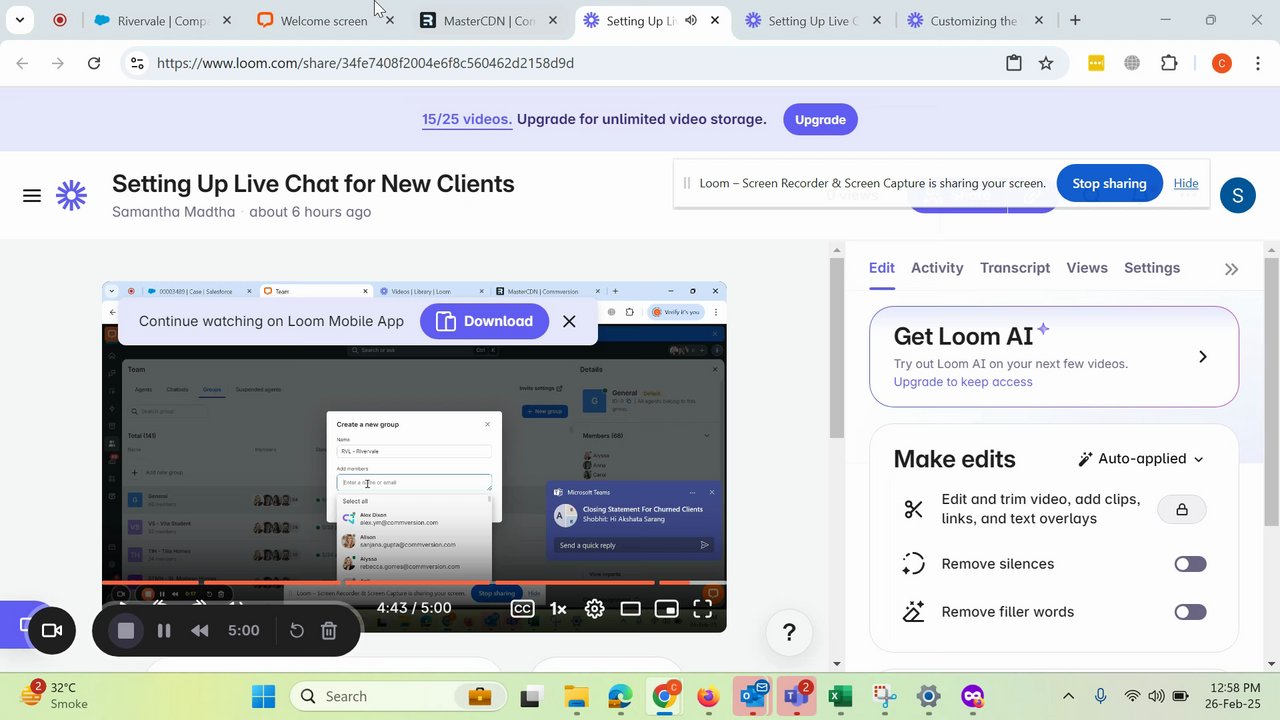Show hidden system tray icons
Viewport: 1280px width, 720px height.
point(1068,696)
